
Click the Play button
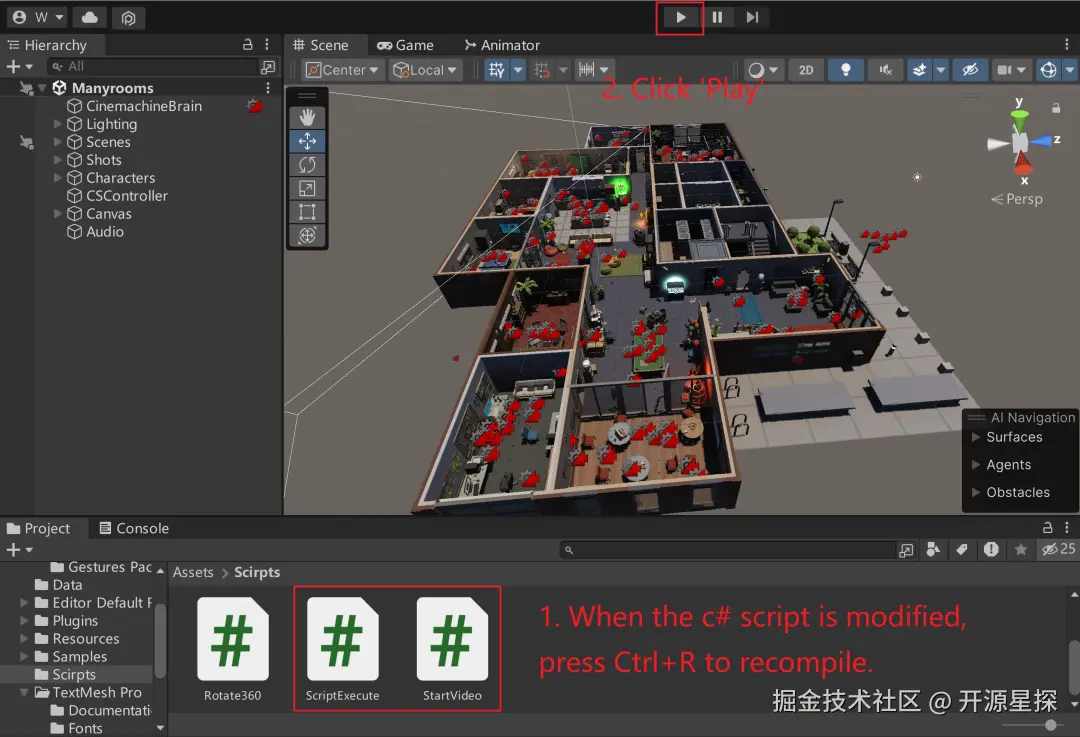pos(681,17)
